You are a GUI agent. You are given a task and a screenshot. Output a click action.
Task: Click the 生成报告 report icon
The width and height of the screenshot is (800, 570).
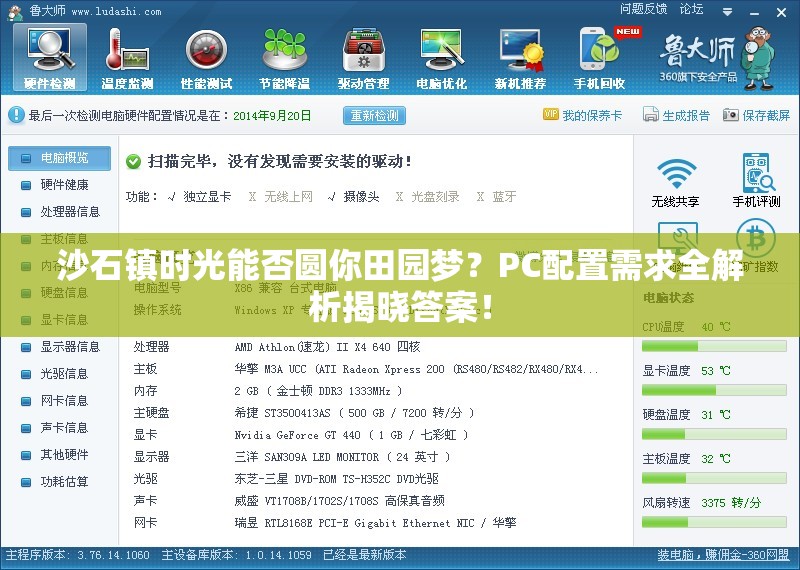(x=651, y=115)
